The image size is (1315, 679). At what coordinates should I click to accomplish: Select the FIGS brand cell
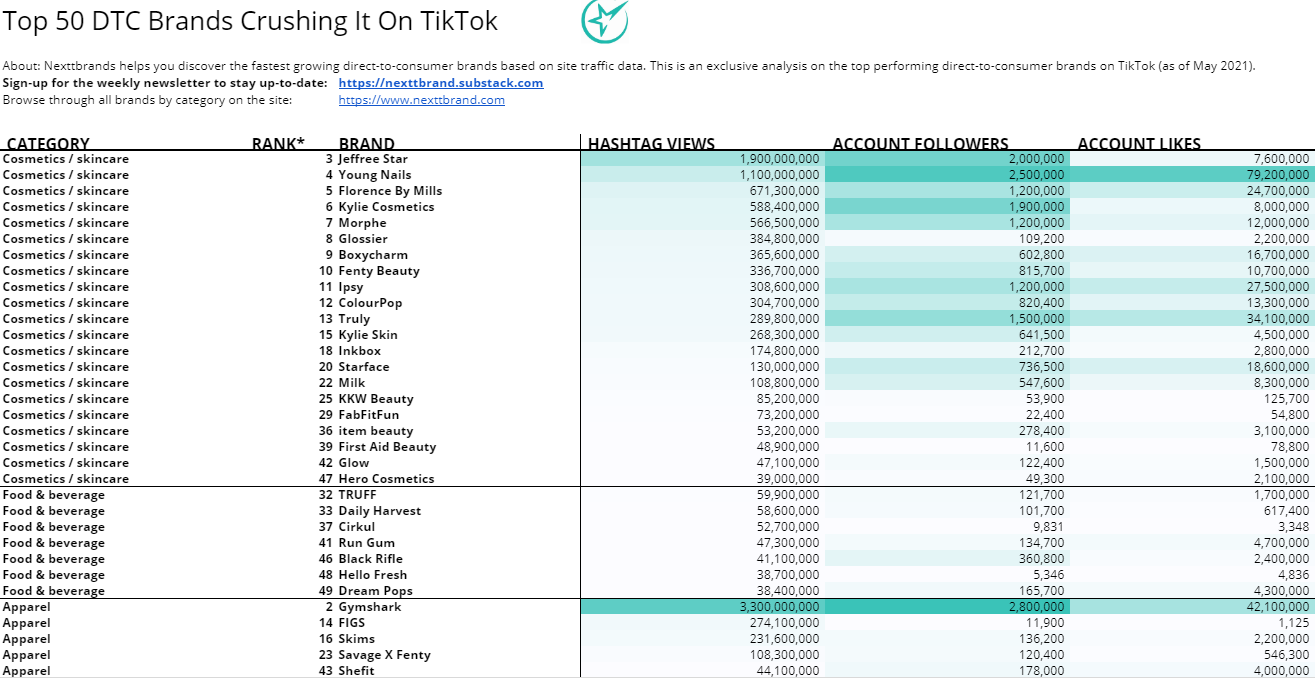tap(353, 623)
